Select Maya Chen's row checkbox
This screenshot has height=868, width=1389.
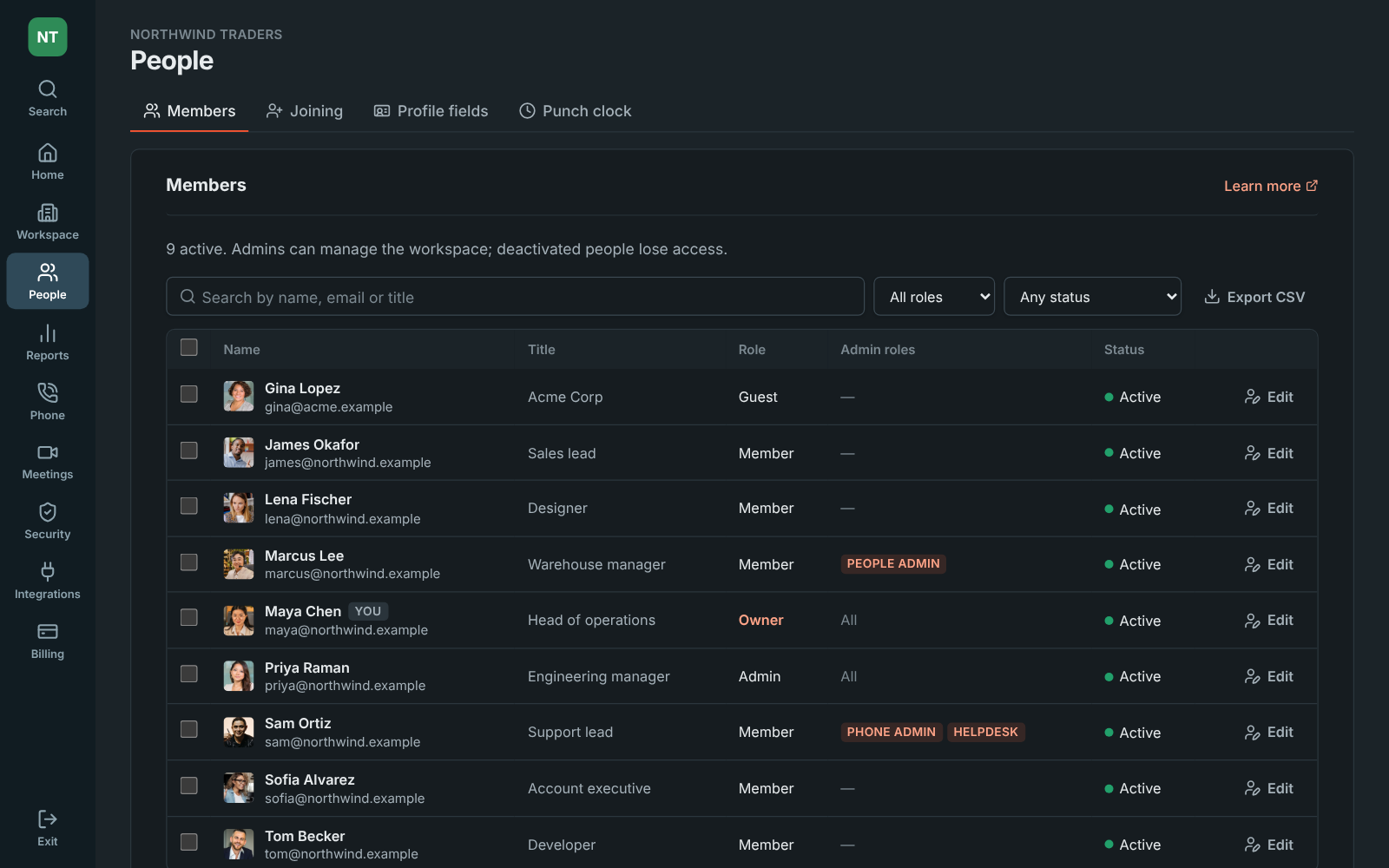pyautogui.click(x=189, y=617)
